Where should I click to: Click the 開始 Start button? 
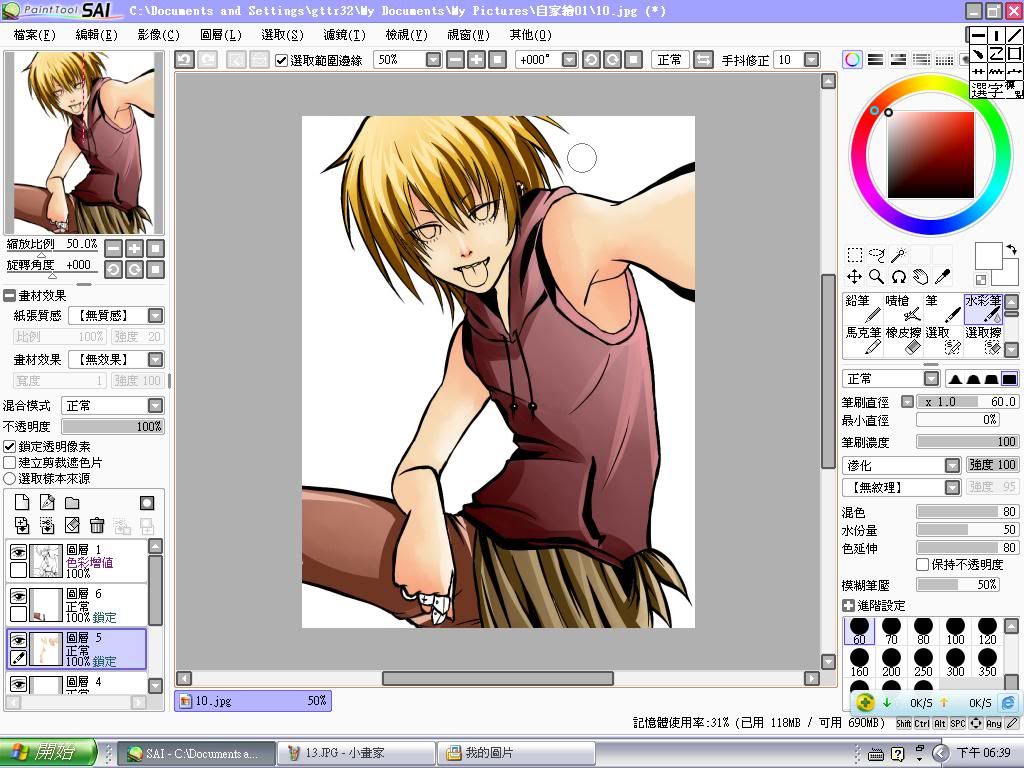[x=49, y=752]
